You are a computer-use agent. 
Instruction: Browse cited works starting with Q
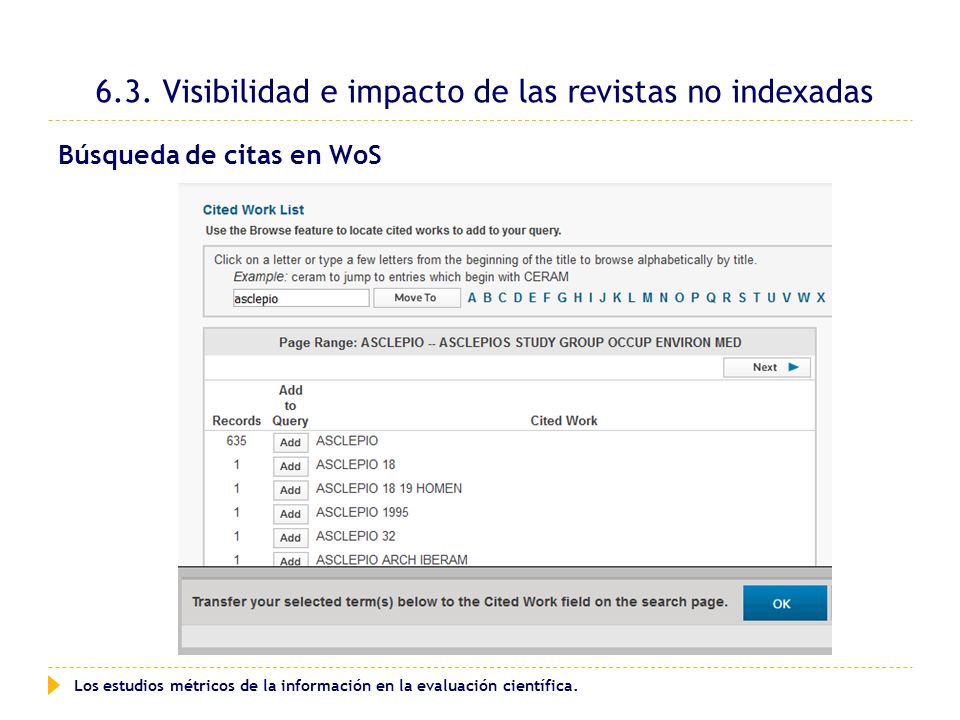pyautogui.click(x=711, y=298)
